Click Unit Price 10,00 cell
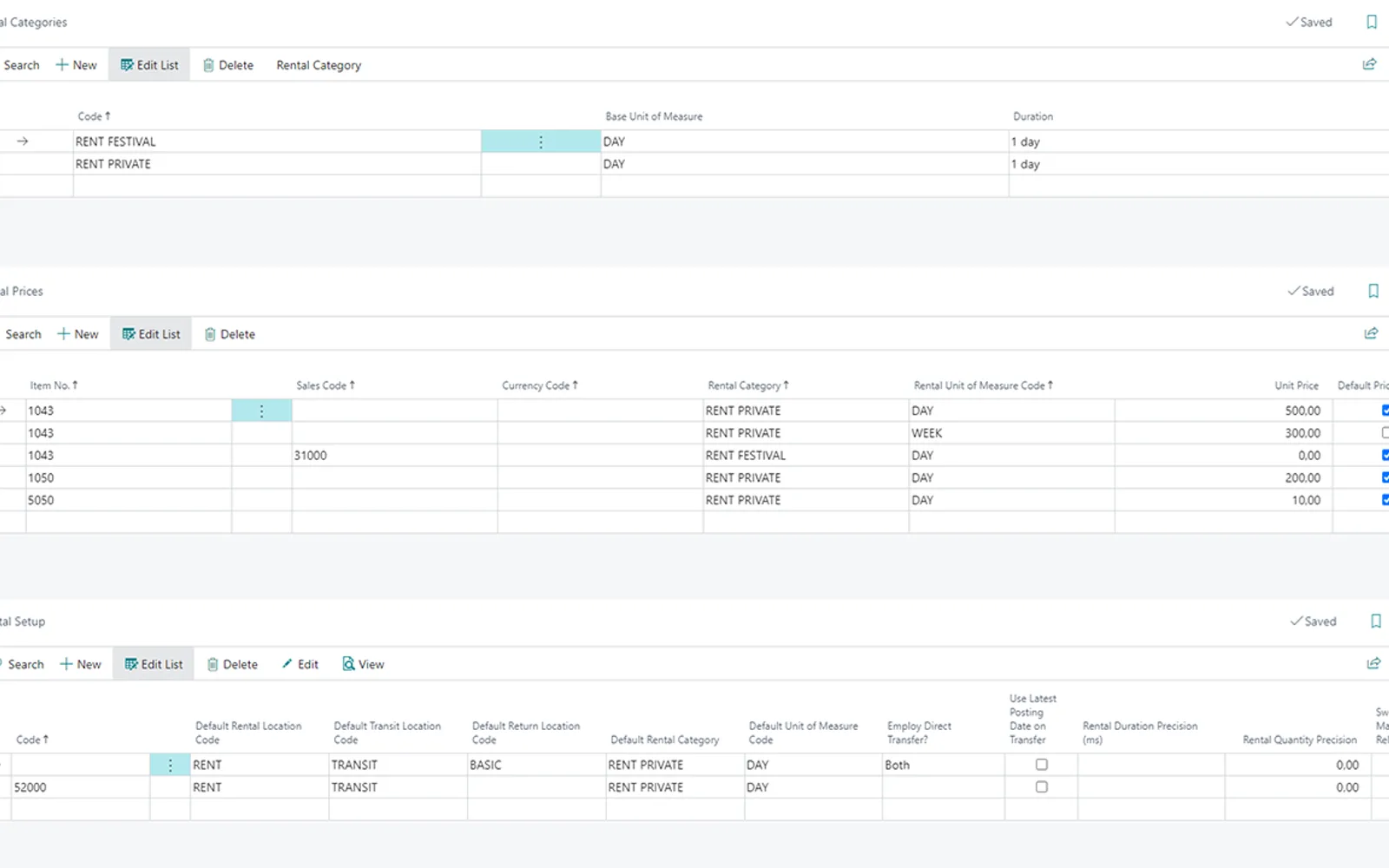 pyautogui.click(x=1223, y=500)
